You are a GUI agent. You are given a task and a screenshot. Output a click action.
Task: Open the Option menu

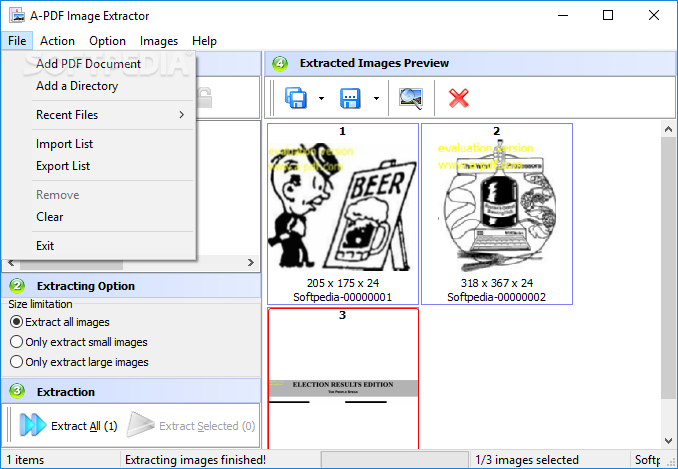[x=107, y=41]
